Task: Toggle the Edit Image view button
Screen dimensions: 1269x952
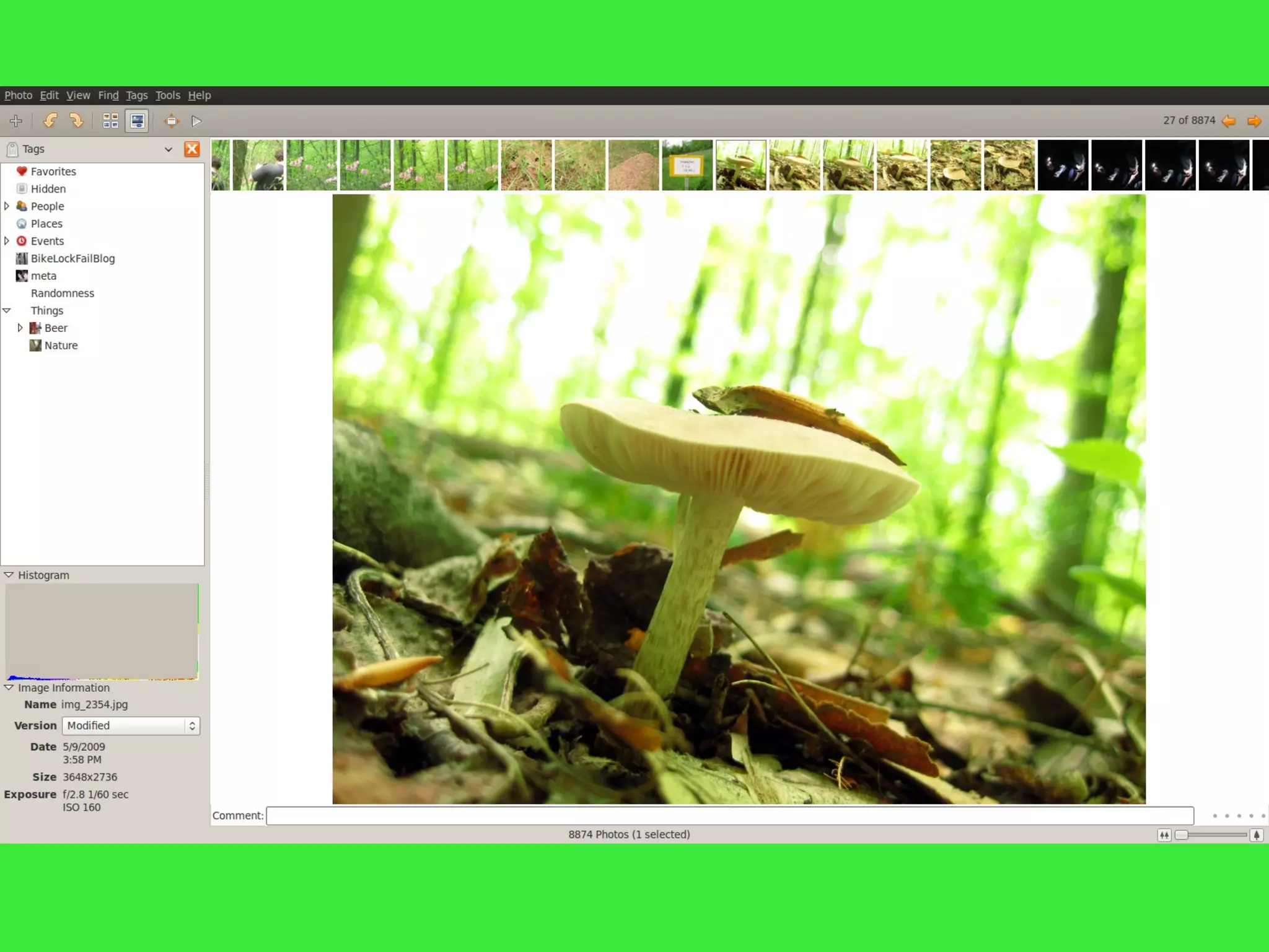Action: click(x=137, y=121)
